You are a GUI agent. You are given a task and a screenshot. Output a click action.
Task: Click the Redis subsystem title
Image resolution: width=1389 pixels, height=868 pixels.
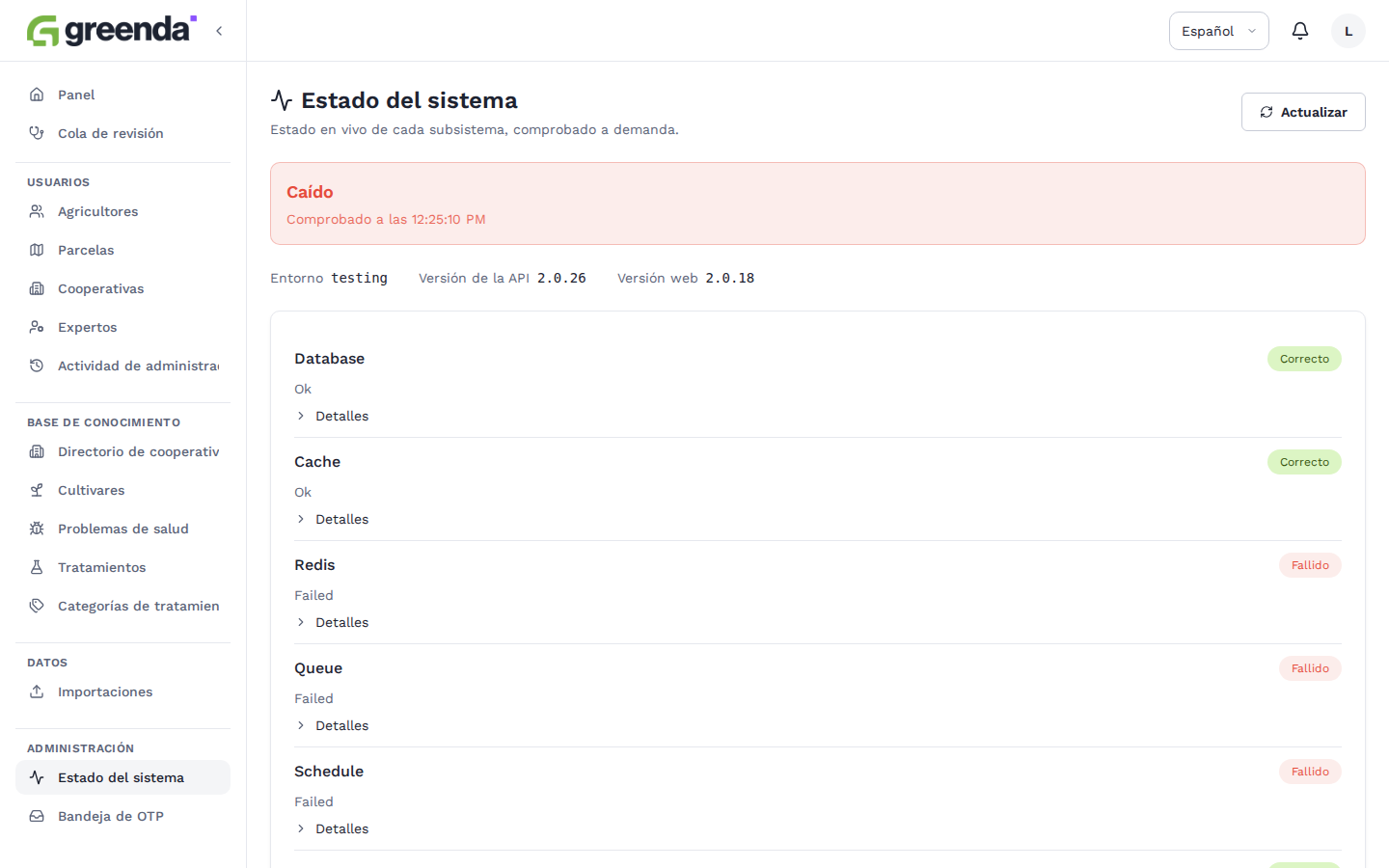point(314,565)
